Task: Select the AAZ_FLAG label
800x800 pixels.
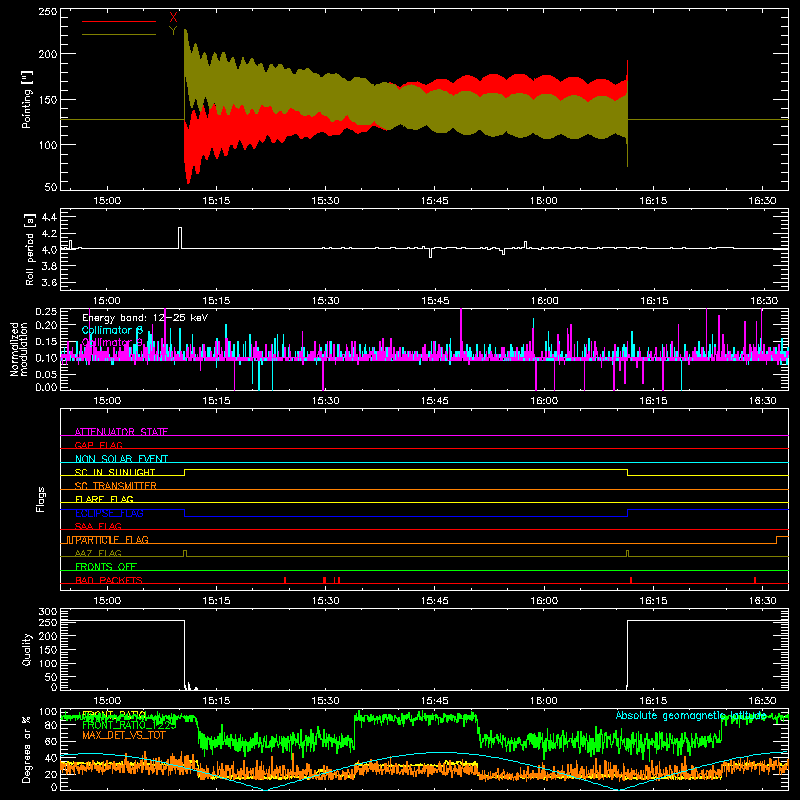Action: point(98,553)
